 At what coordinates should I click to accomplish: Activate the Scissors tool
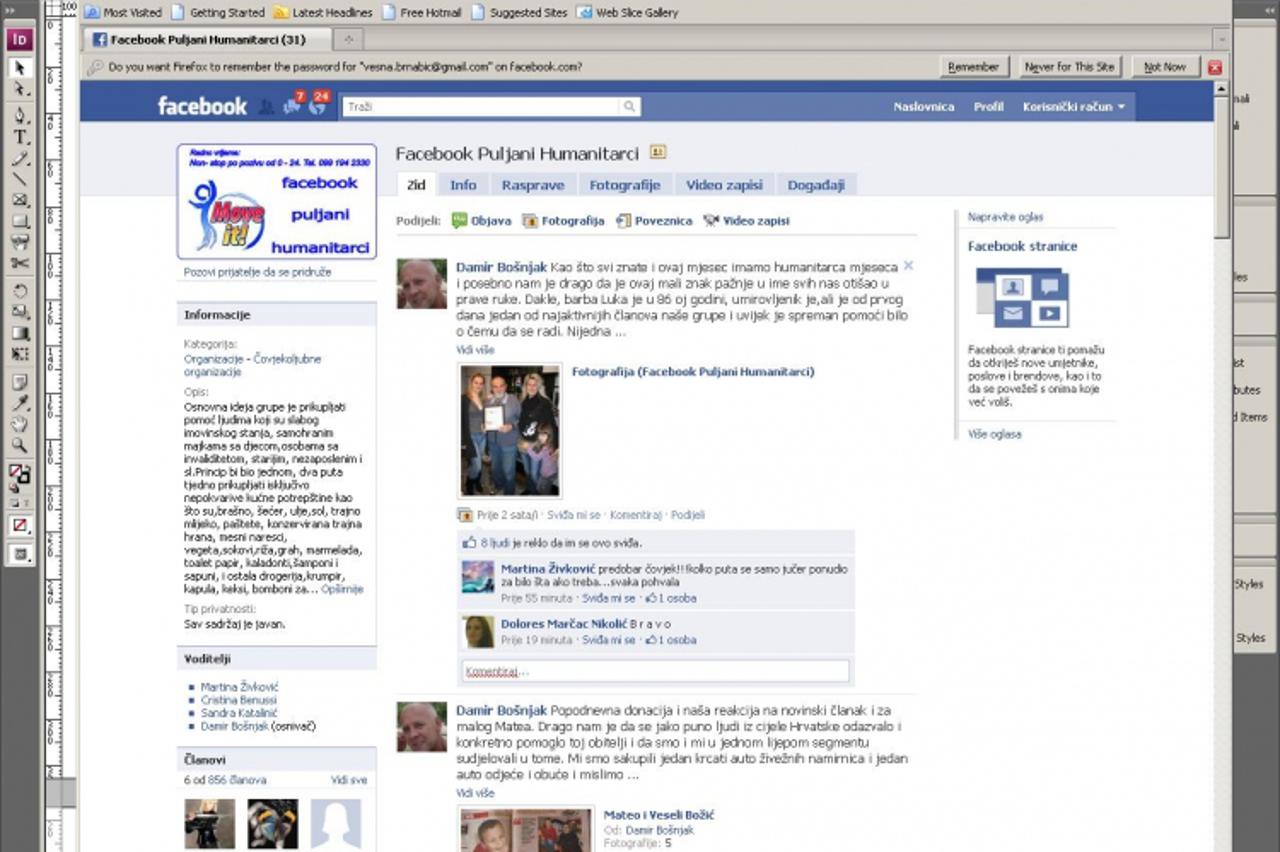[x=20, y=264]
